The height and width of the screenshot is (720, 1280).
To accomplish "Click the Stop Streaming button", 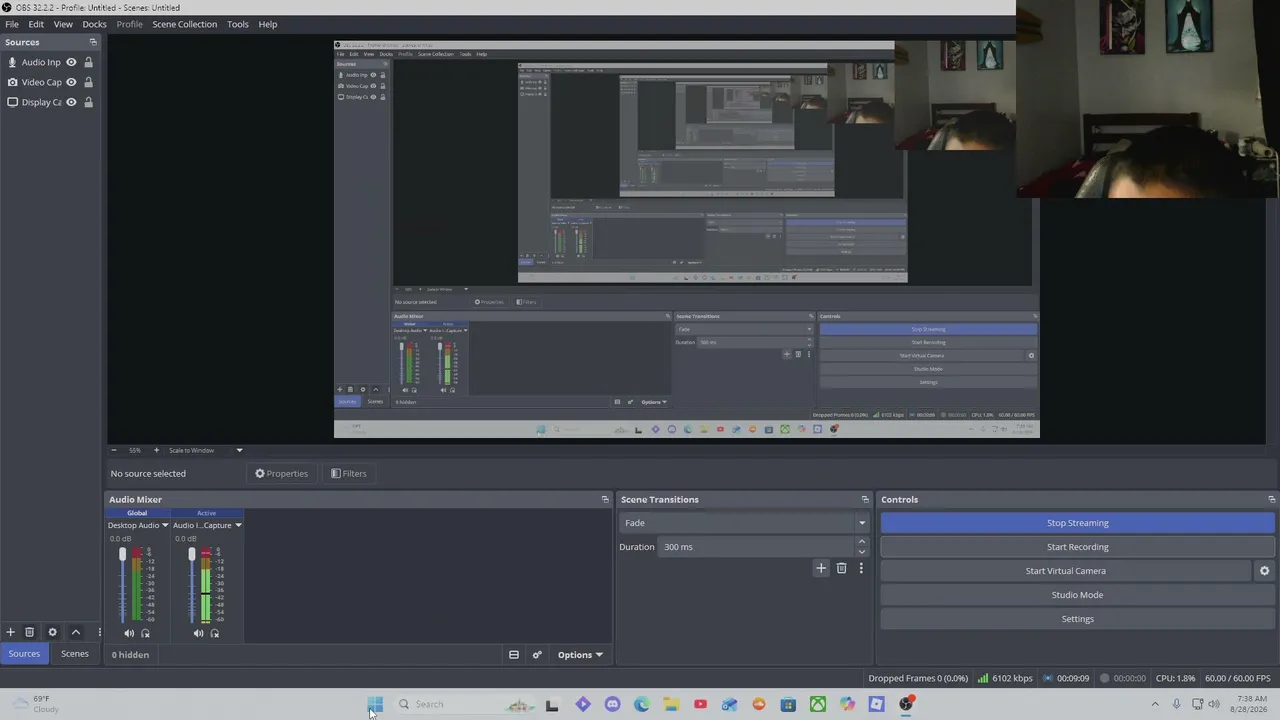I will [1078, 523].
